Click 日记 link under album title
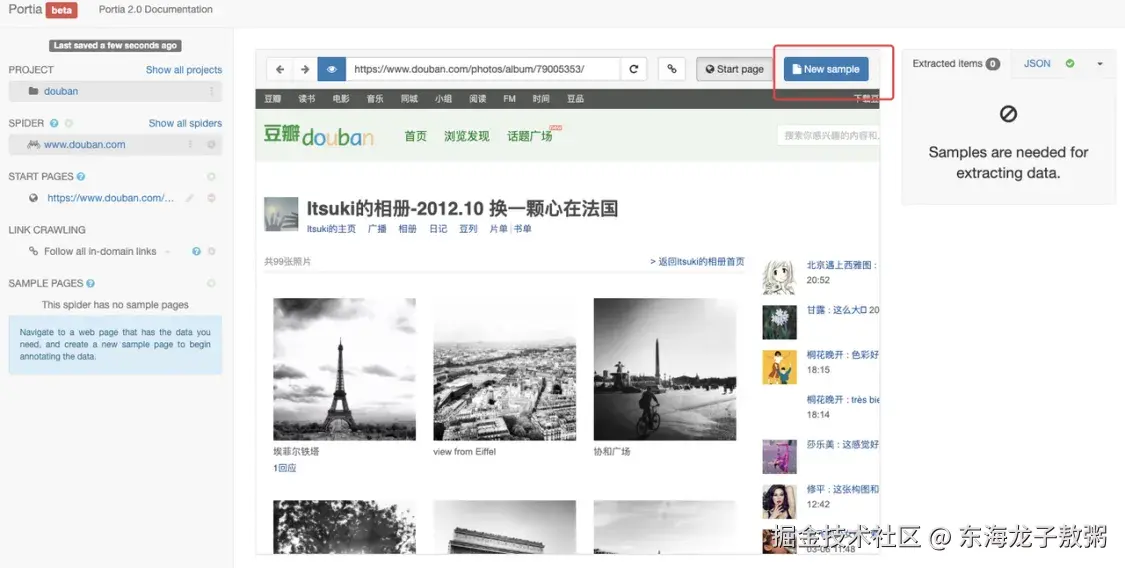This screenshot has height=568, width=1125. point(438,229)
